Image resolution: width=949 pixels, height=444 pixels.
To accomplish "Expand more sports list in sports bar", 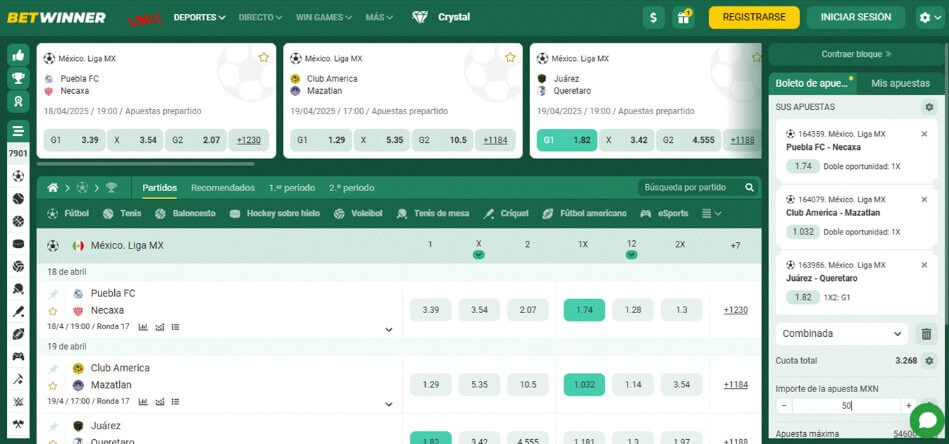I will 711,214.
